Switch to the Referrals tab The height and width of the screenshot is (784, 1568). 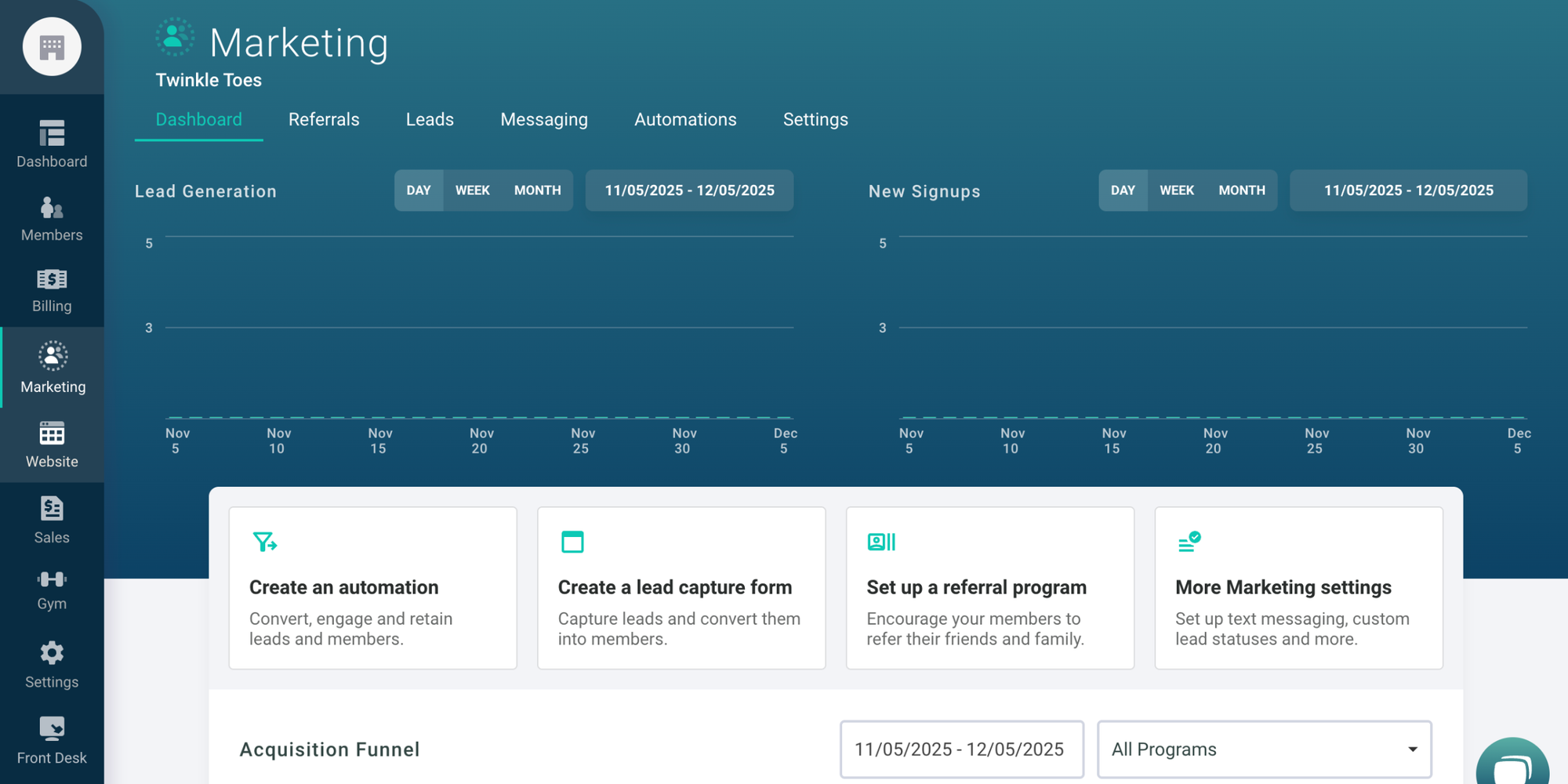(x=323, y=119)
